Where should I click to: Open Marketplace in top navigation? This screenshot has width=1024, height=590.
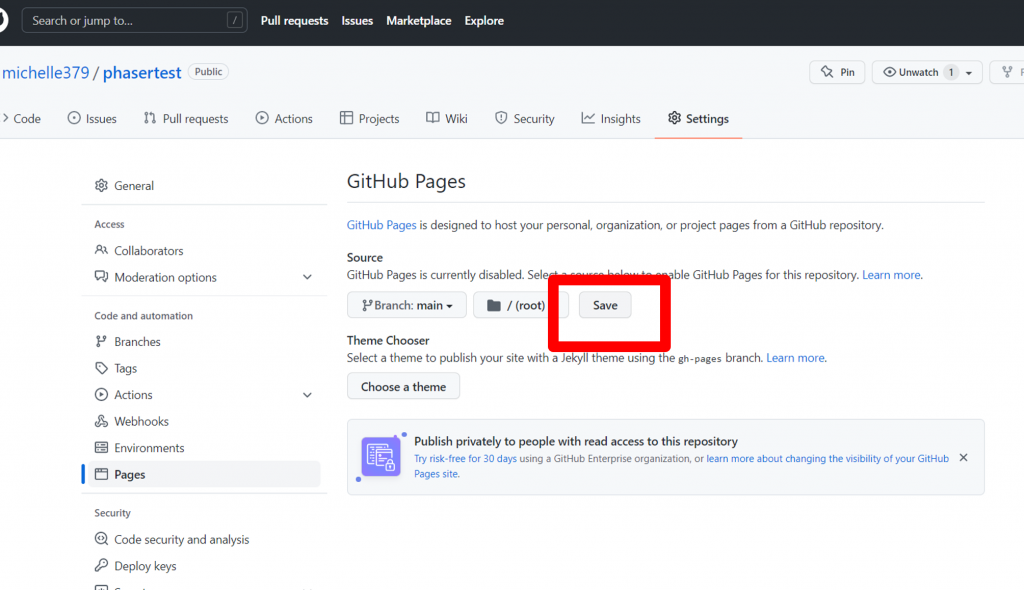419,20
